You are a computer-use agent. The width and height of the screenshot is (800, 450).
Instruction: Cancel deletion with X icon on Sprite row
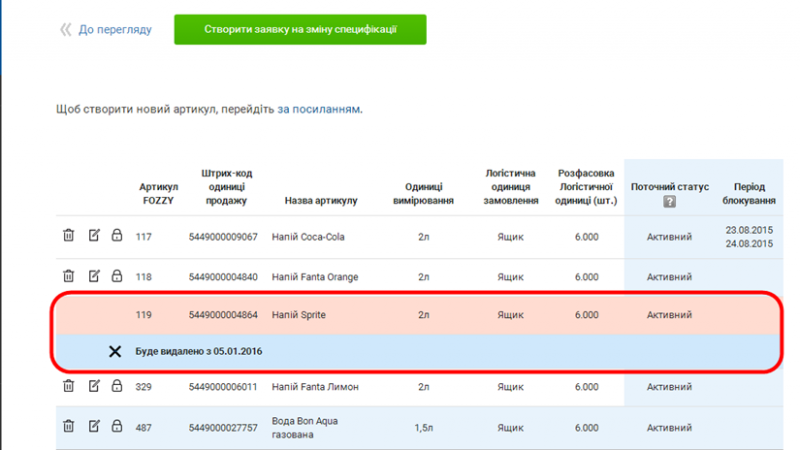tap(115, 351)
